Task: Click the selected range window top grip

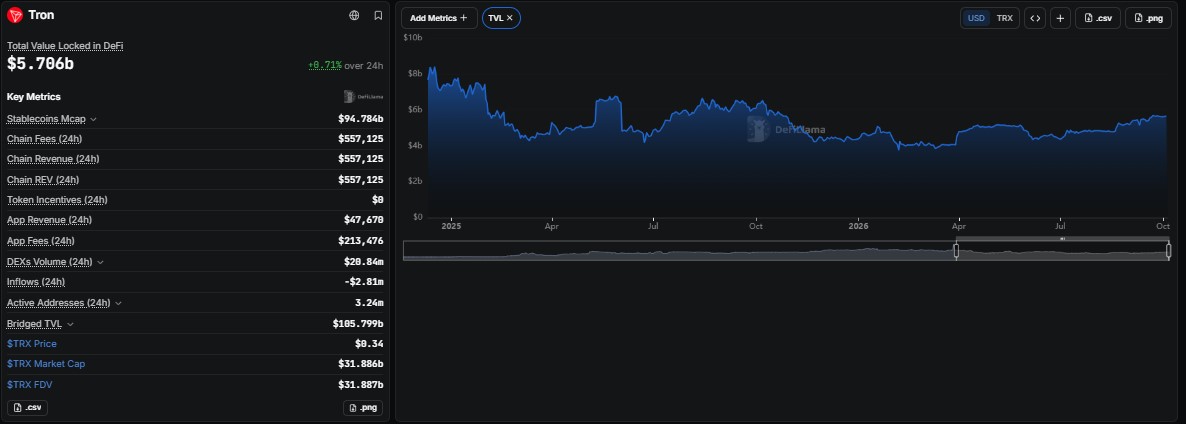Action: [1062, 239]
